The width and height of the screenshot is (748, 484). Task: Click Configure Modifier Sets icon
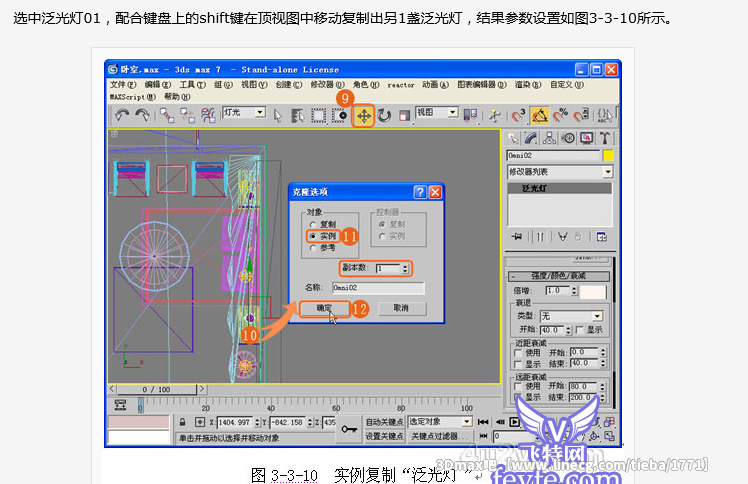[601, 237]
